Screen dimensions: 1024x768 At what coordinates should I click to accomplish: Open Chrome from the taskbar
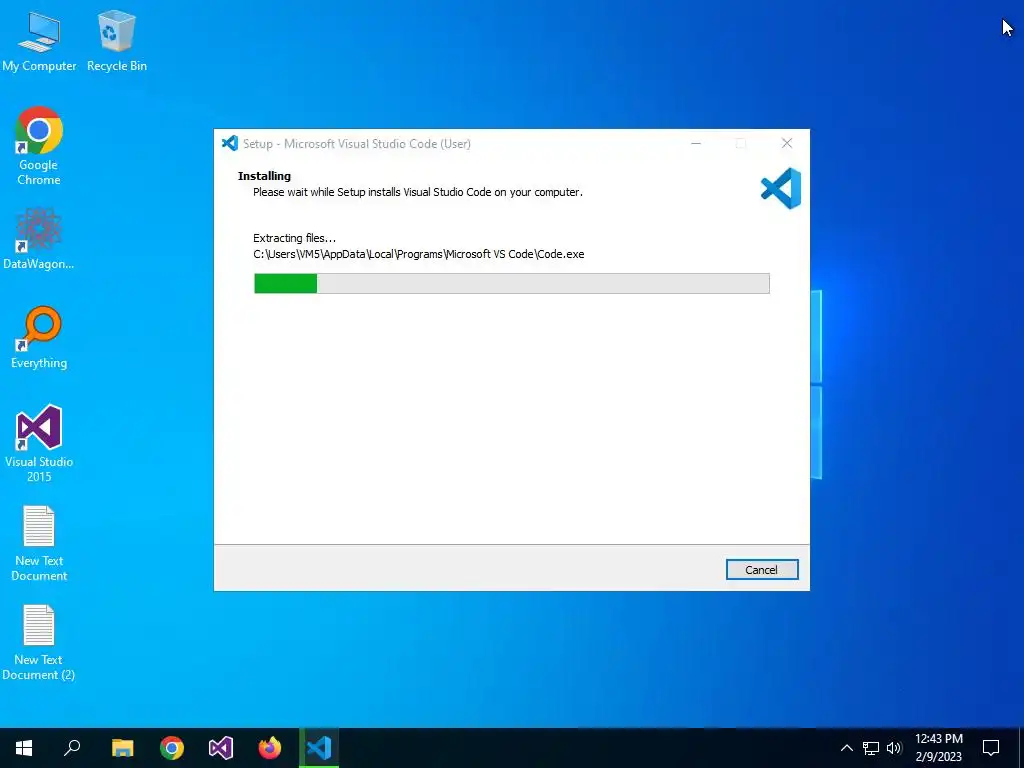coord(172,748)
